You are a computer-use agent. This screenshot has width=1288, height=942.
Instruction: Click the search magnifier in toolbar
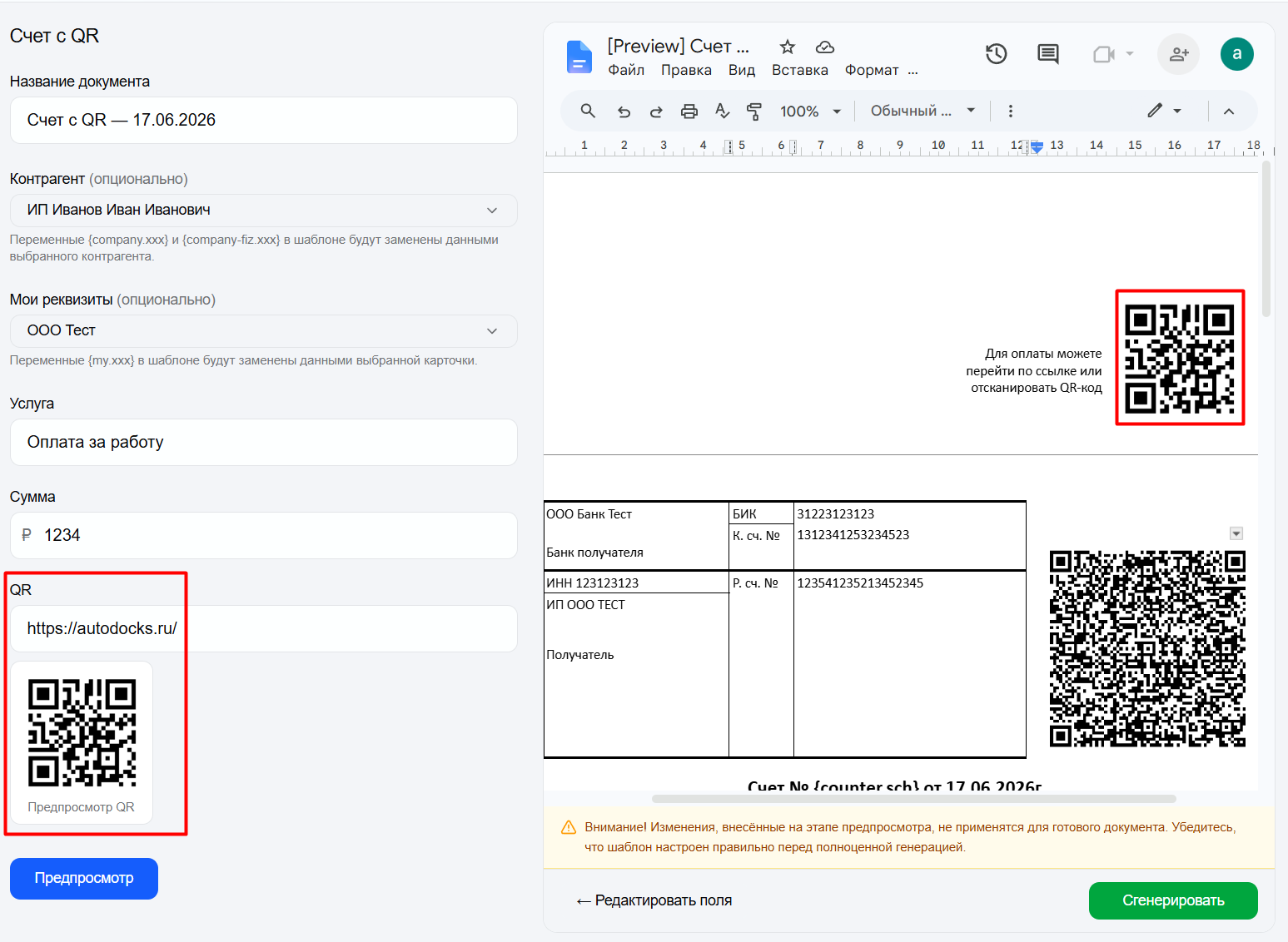(588, 111)
